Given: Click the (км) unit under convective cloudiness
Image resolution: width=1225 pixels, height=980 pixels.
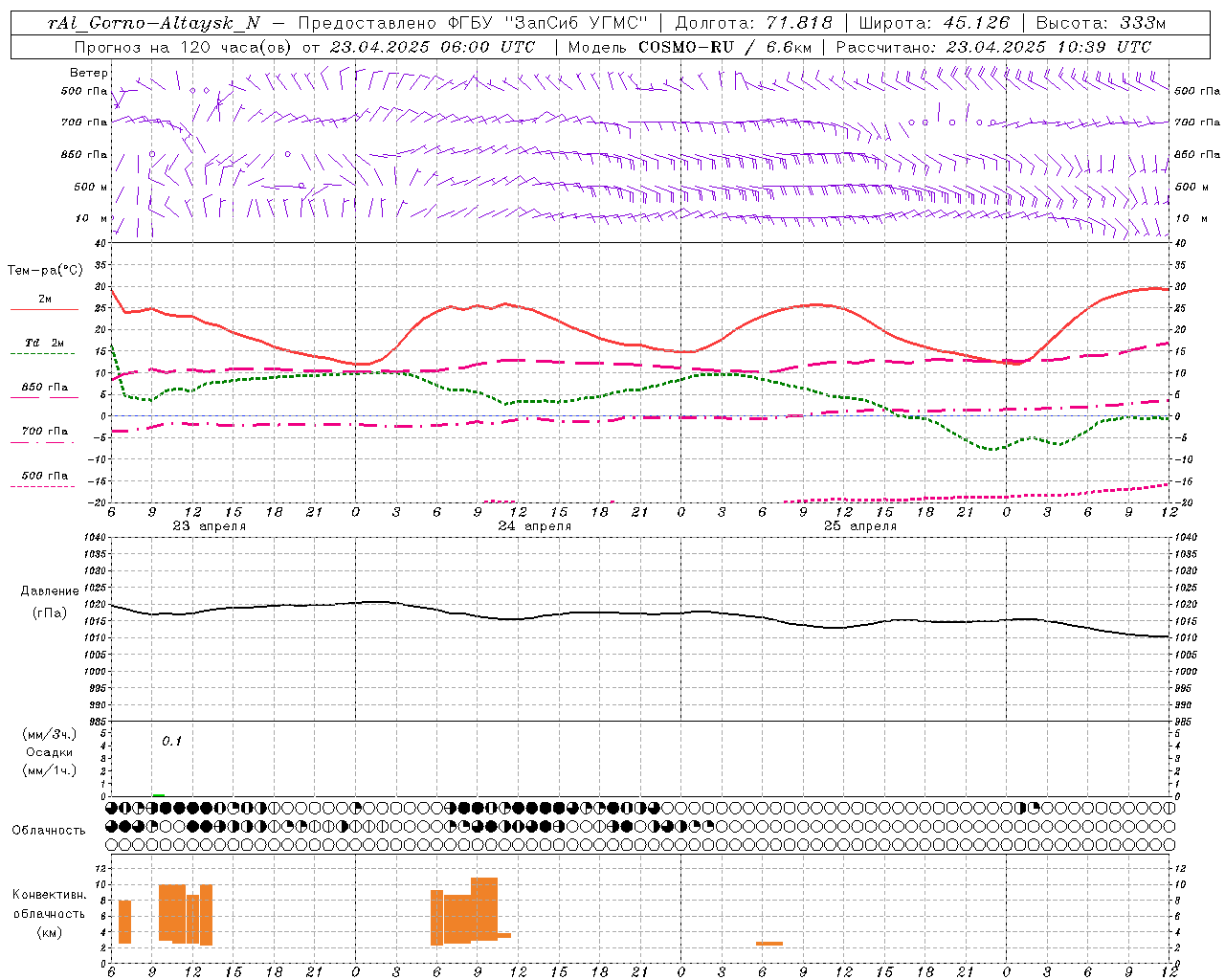Looking at the screenshot, I should coord(49,932).
